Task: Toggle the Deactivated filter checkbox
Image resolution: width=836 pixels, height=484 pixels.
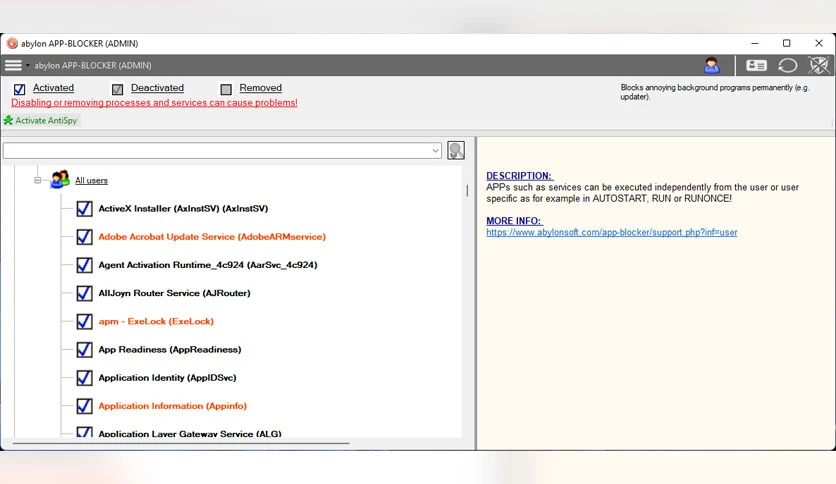Action: [x=117, y=89]
